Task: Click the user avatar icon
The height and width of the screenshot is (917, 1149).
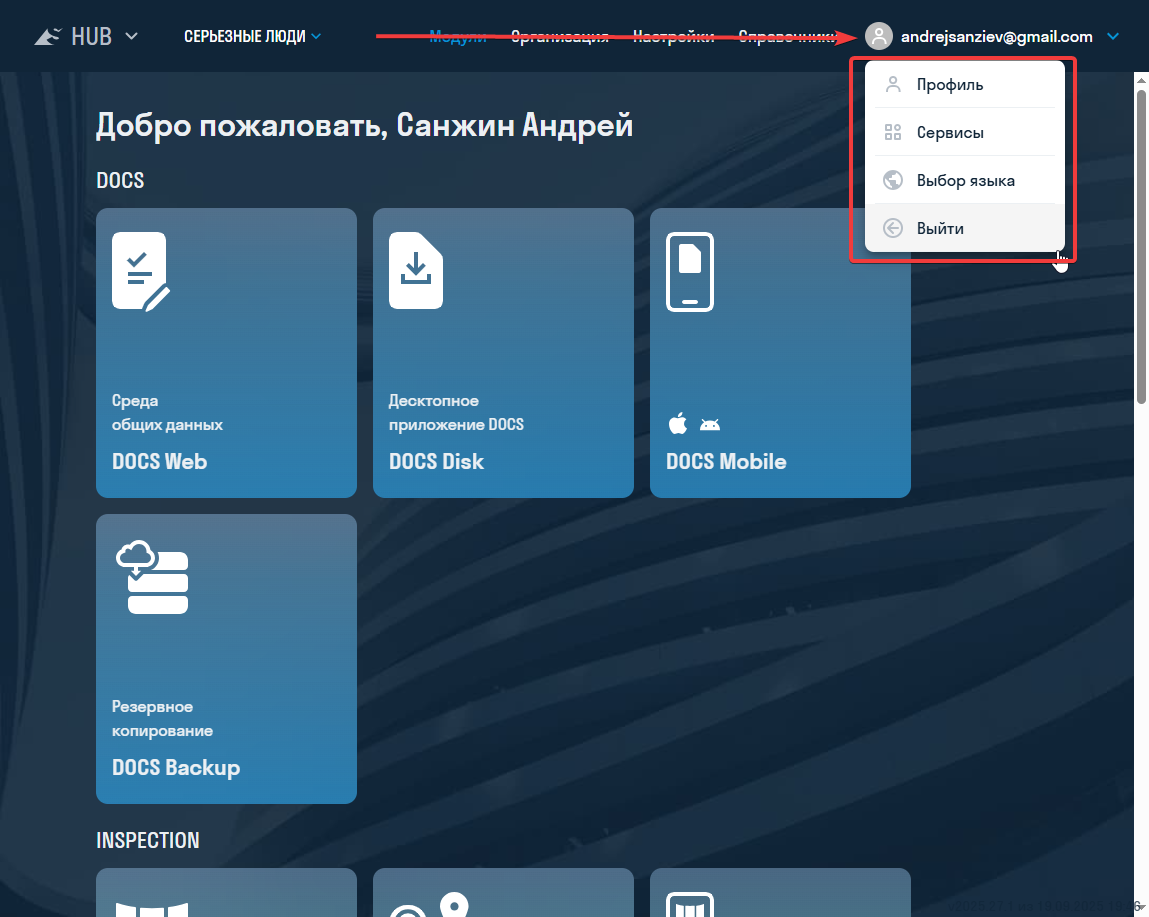Action: click(878, 37)
